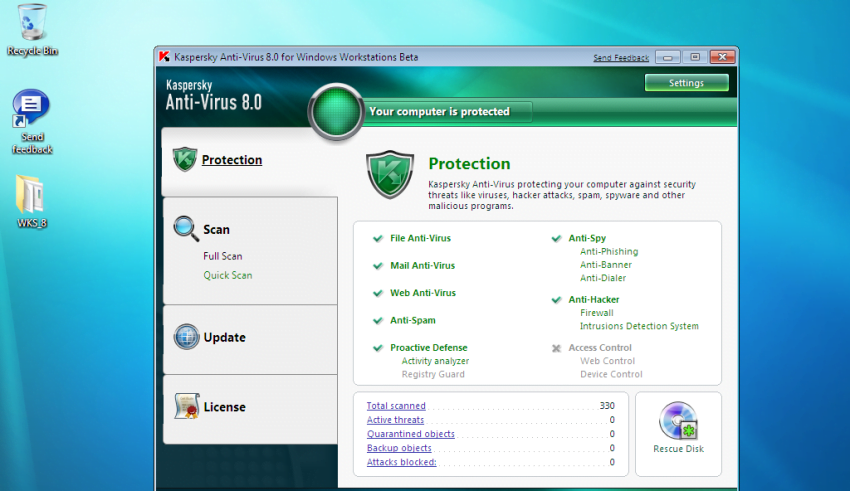Open the Recycle Bin desktop icon
The height and width of the screenshot is (491, 850).
click(32, 30)
